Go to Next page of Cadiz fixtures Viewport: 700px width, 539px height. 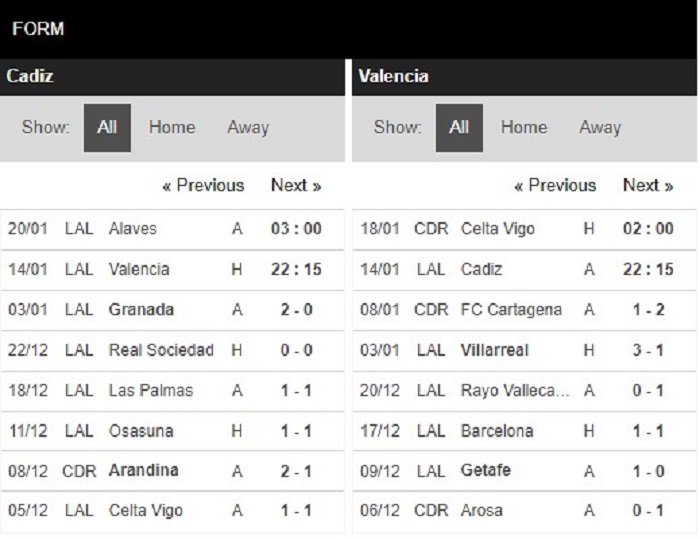click(x=296, y=185)
